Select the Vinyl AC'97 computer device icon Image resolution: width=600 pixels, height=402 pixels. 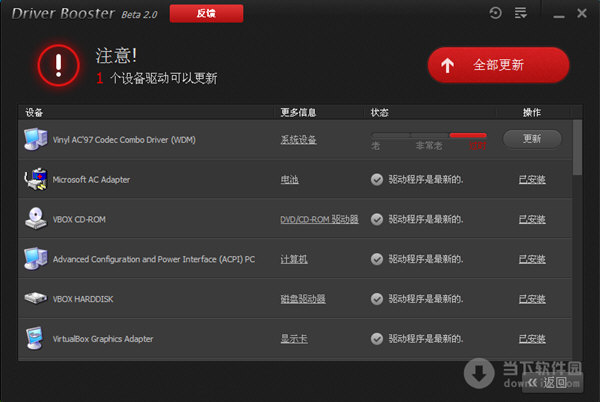tap(36, 139)
